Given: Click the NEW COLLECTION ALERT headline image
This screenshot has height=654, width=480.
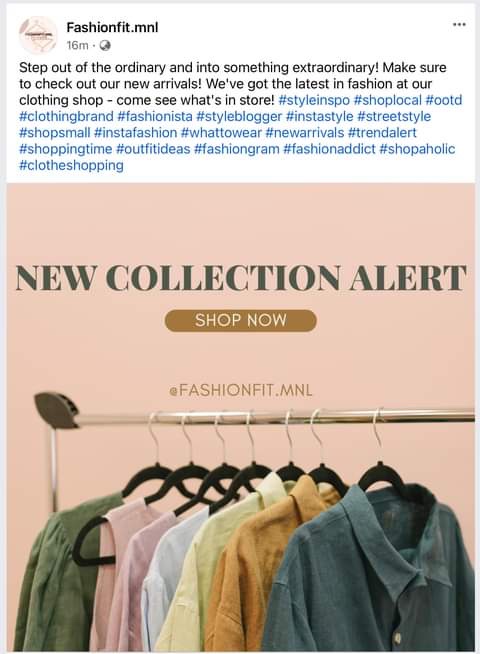Looking at the screenshot, I should (241, 278).
